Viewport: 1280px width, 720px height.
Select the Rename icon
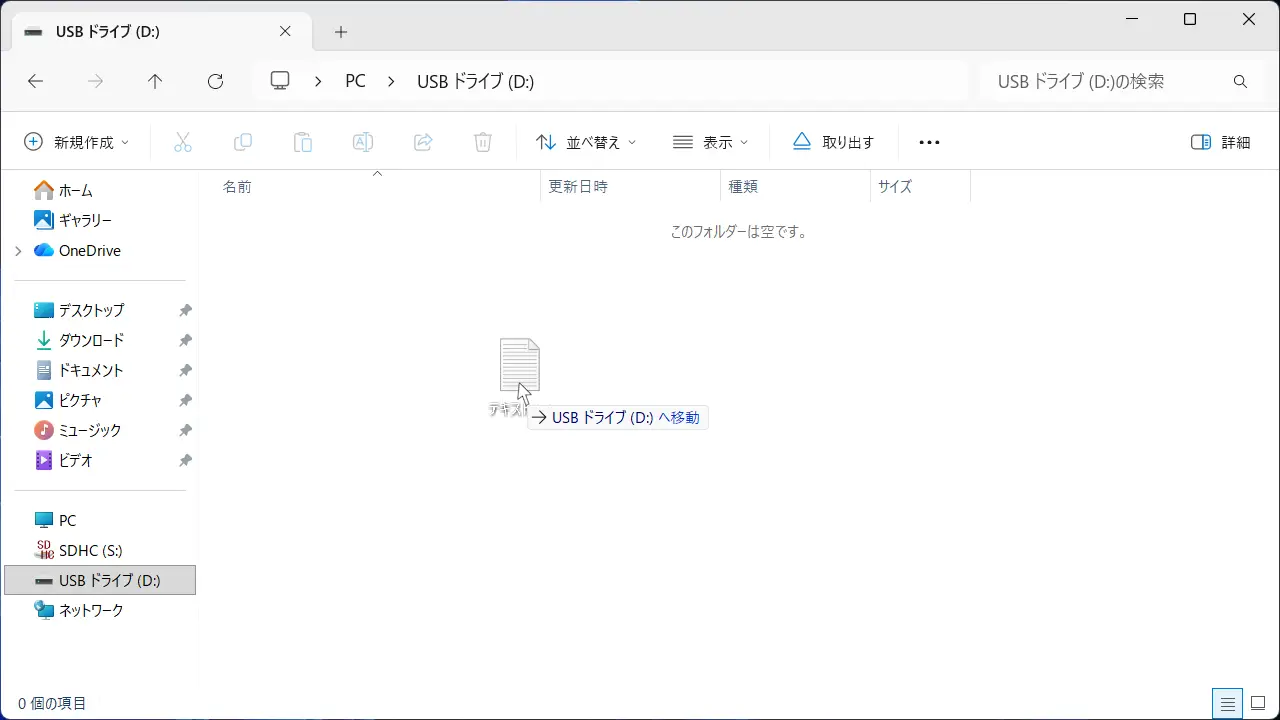[363, 141]
